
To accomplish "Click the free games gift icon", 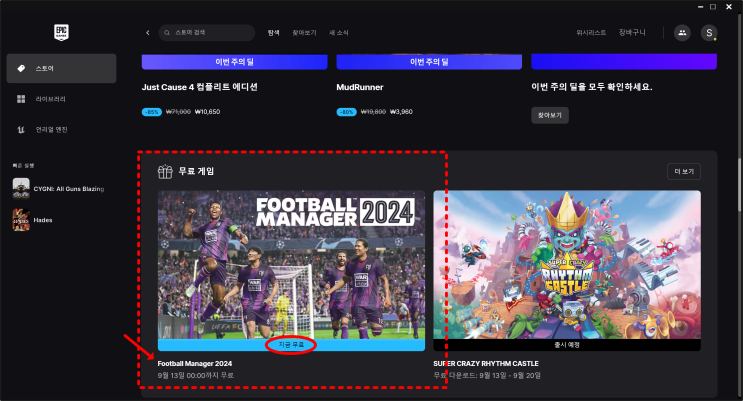I will click(x=165, y=171).
